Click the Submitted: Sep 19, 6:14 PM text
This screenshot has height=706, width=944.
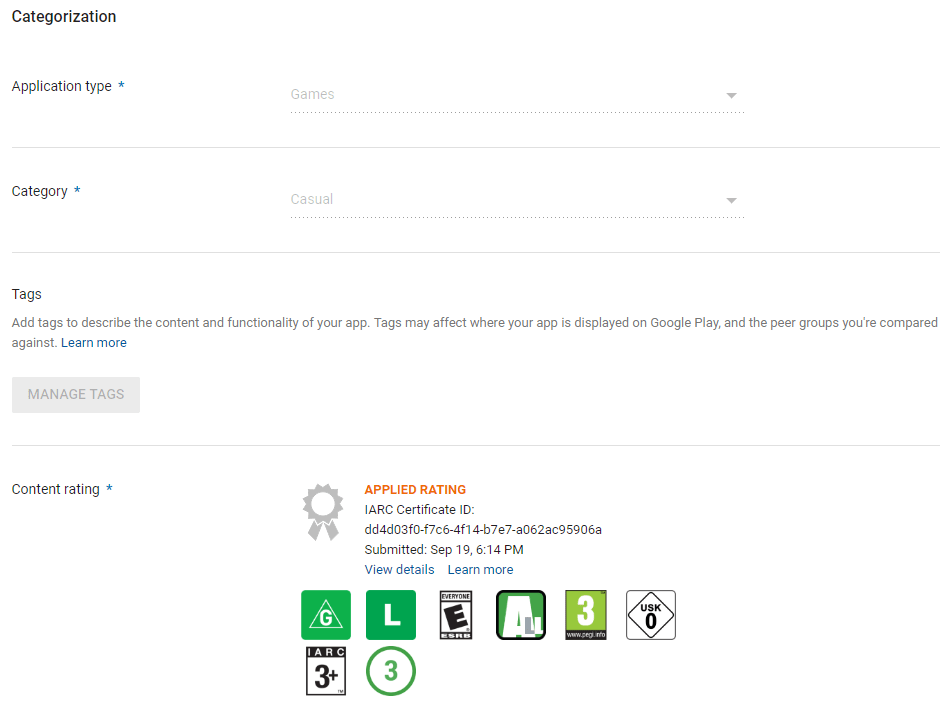[444, 550]
